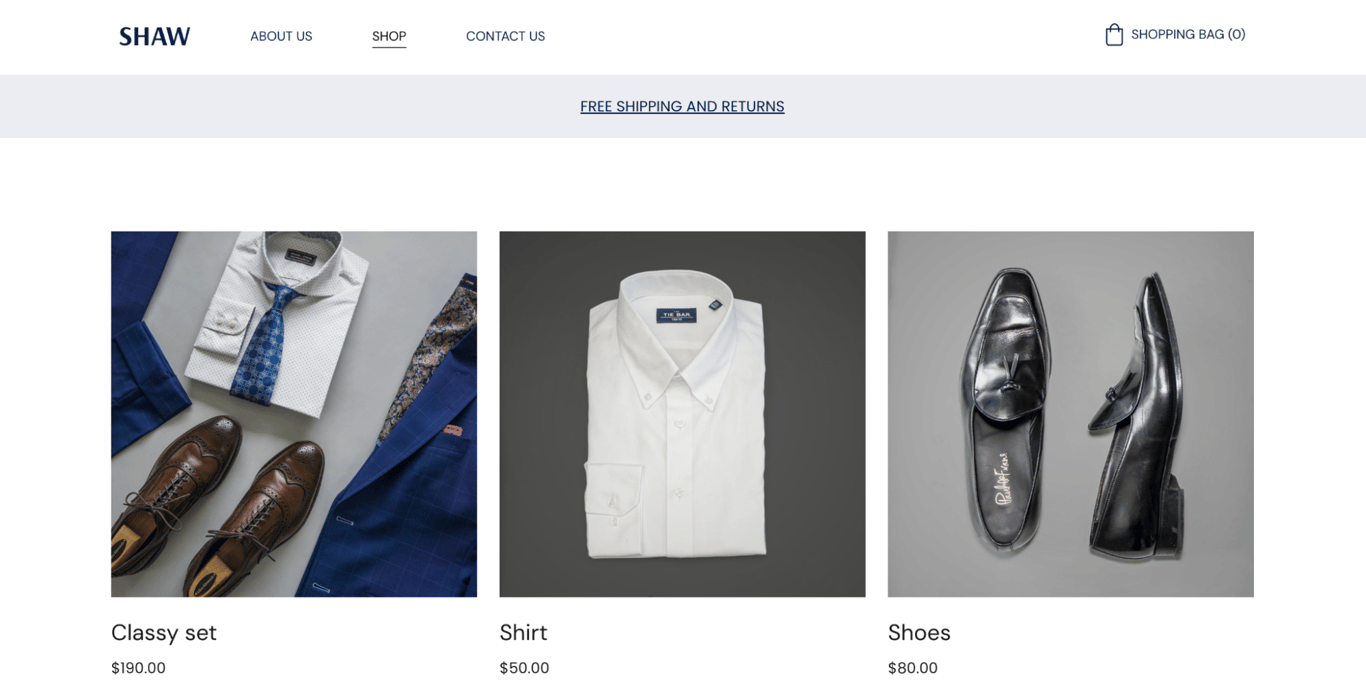Screen dimensions: 1366x687
Task: Click the $190.00 price under Classy set
Action: [x=138, y=667]
